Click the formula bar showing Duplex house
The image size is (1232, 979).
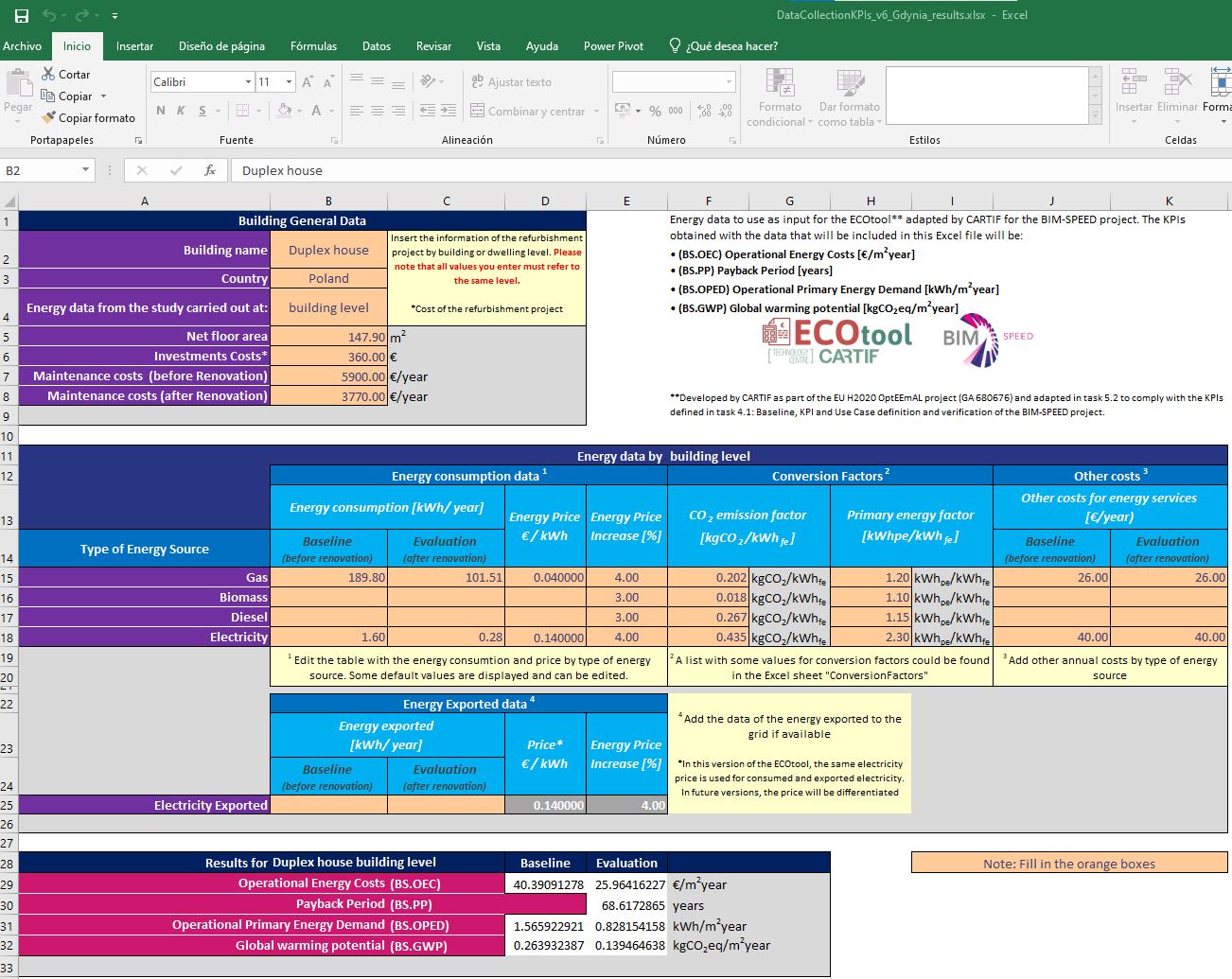[730, 170]
